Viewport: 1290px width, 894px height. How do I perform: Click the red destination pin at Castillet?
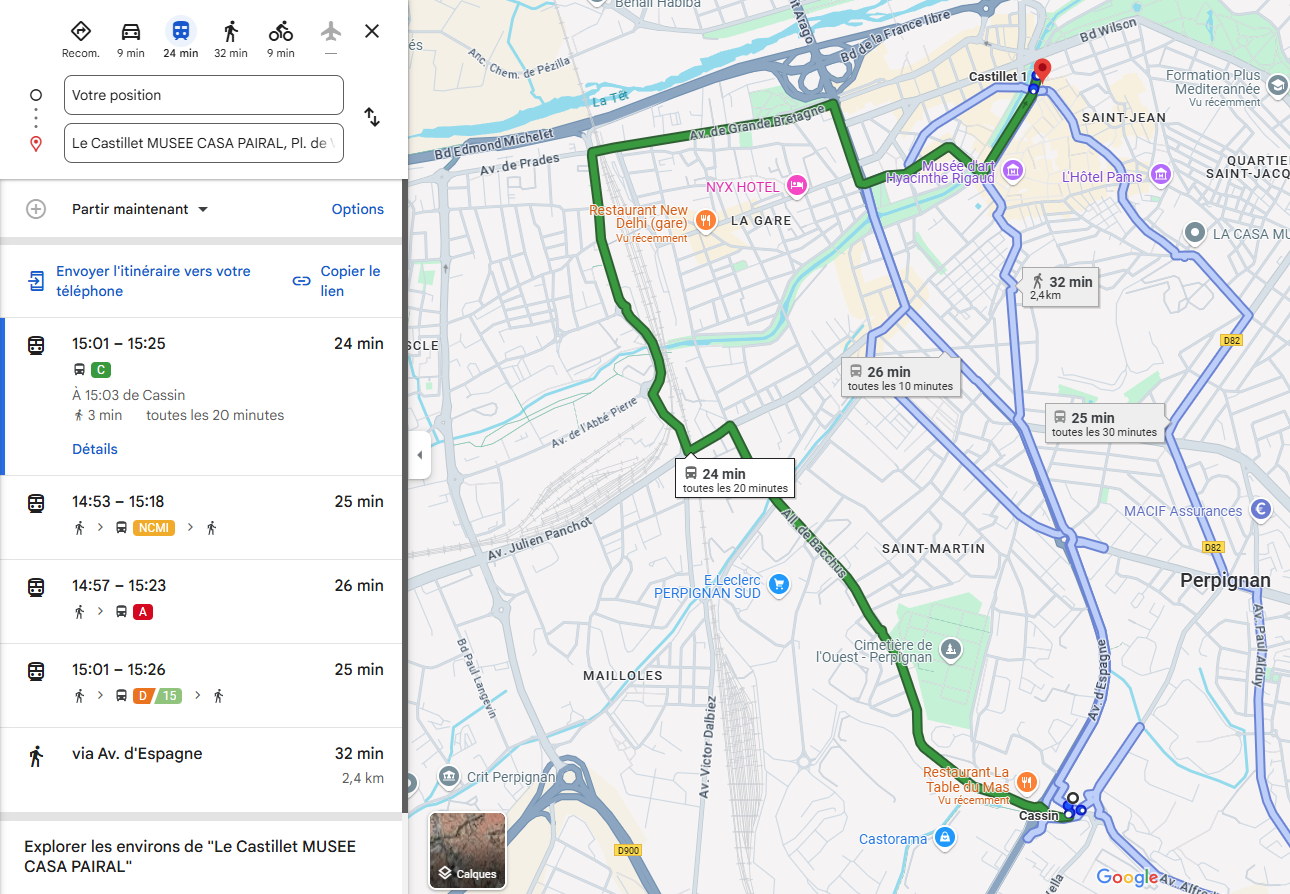pos(1042,71)
